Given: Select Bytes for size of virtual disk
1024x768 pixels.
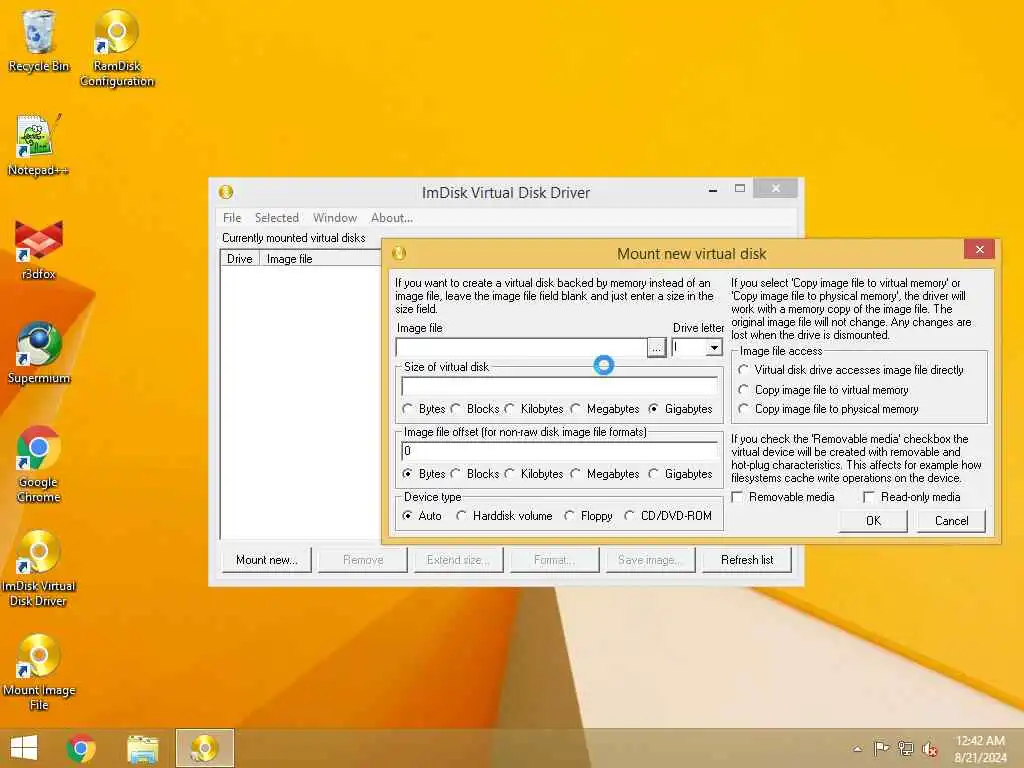Looking at the screenshot, I should pyautogui.click(x=424, y=409).
